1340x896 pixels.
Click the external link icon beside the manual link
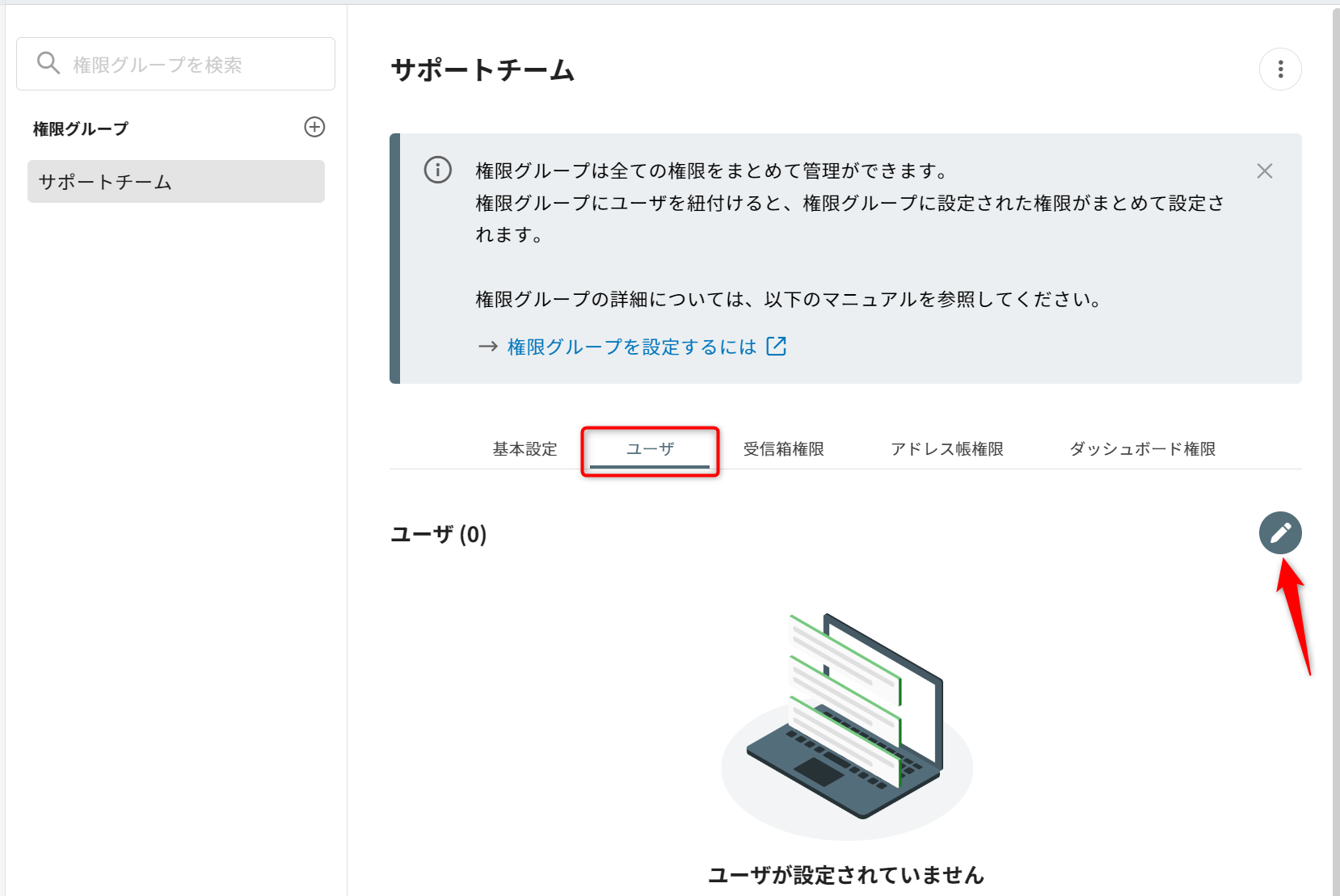click(x=776, y=346)
